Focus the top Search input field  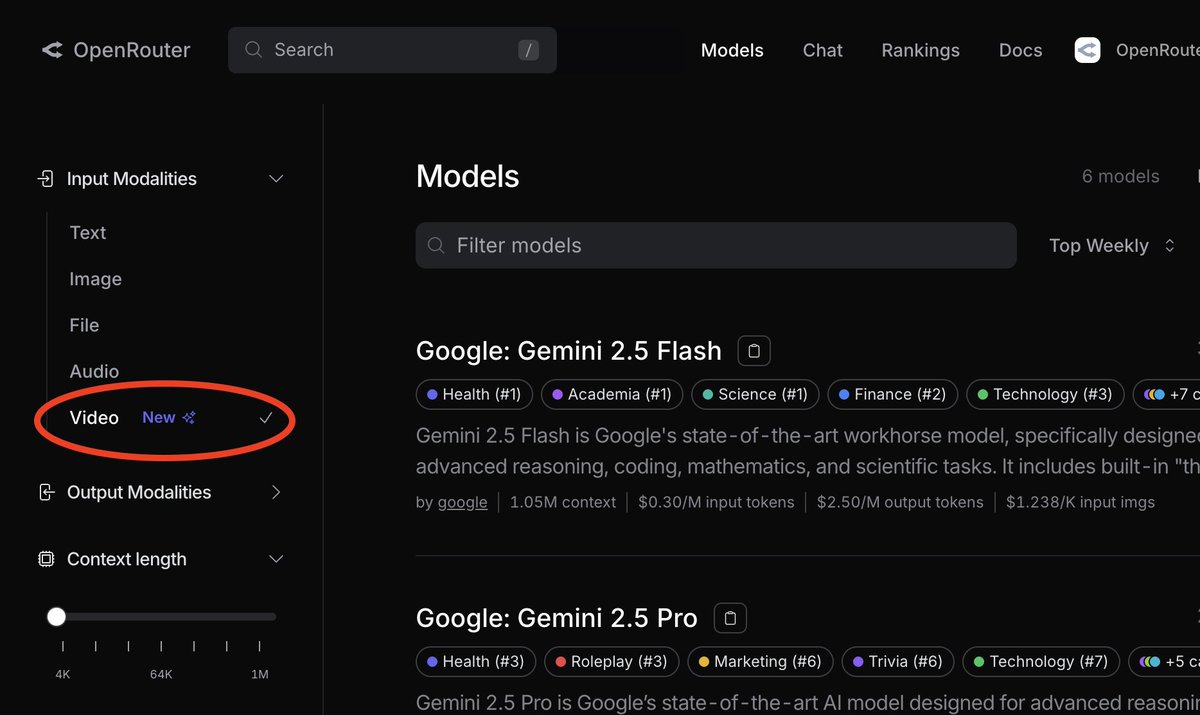pos(392,50)
